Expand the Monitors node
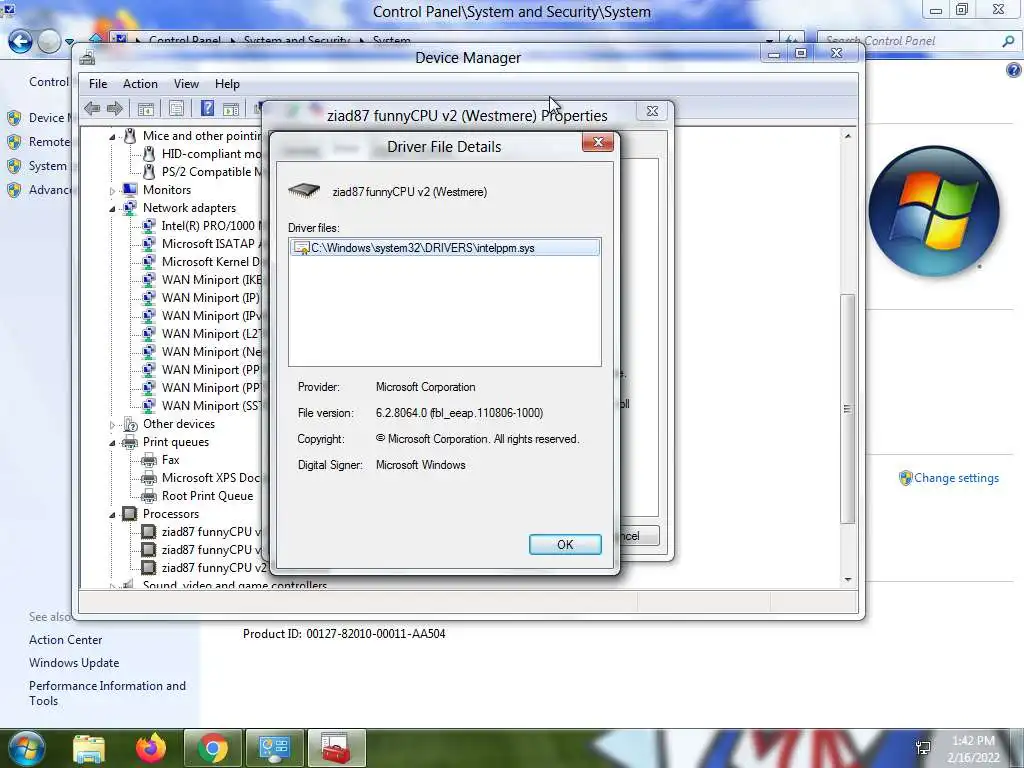The image size is (1024, 768). pos(112,191)
